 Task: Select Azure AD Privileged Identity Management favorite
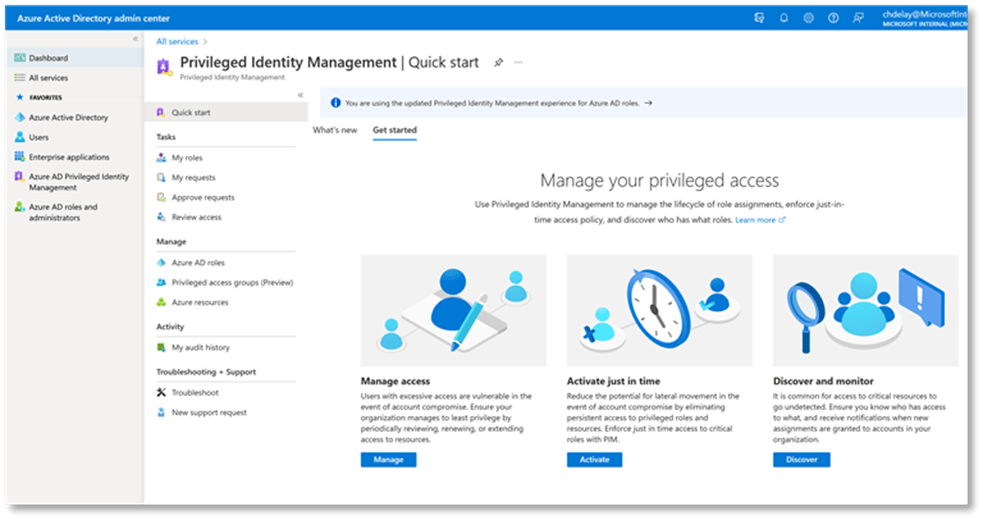[78, 182]
